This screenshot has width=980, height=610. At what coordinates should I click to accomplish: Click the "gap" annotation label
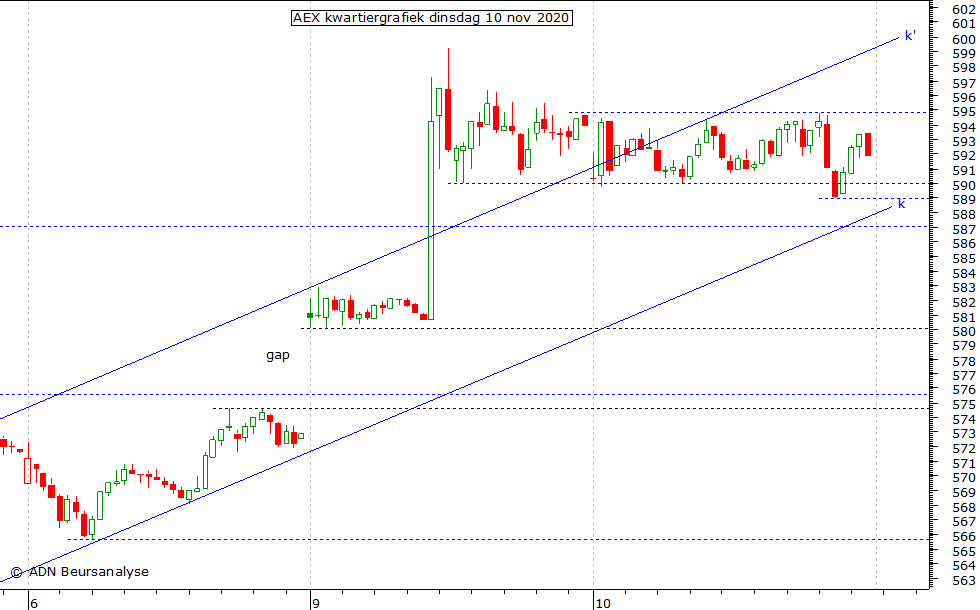pos(278,355)
